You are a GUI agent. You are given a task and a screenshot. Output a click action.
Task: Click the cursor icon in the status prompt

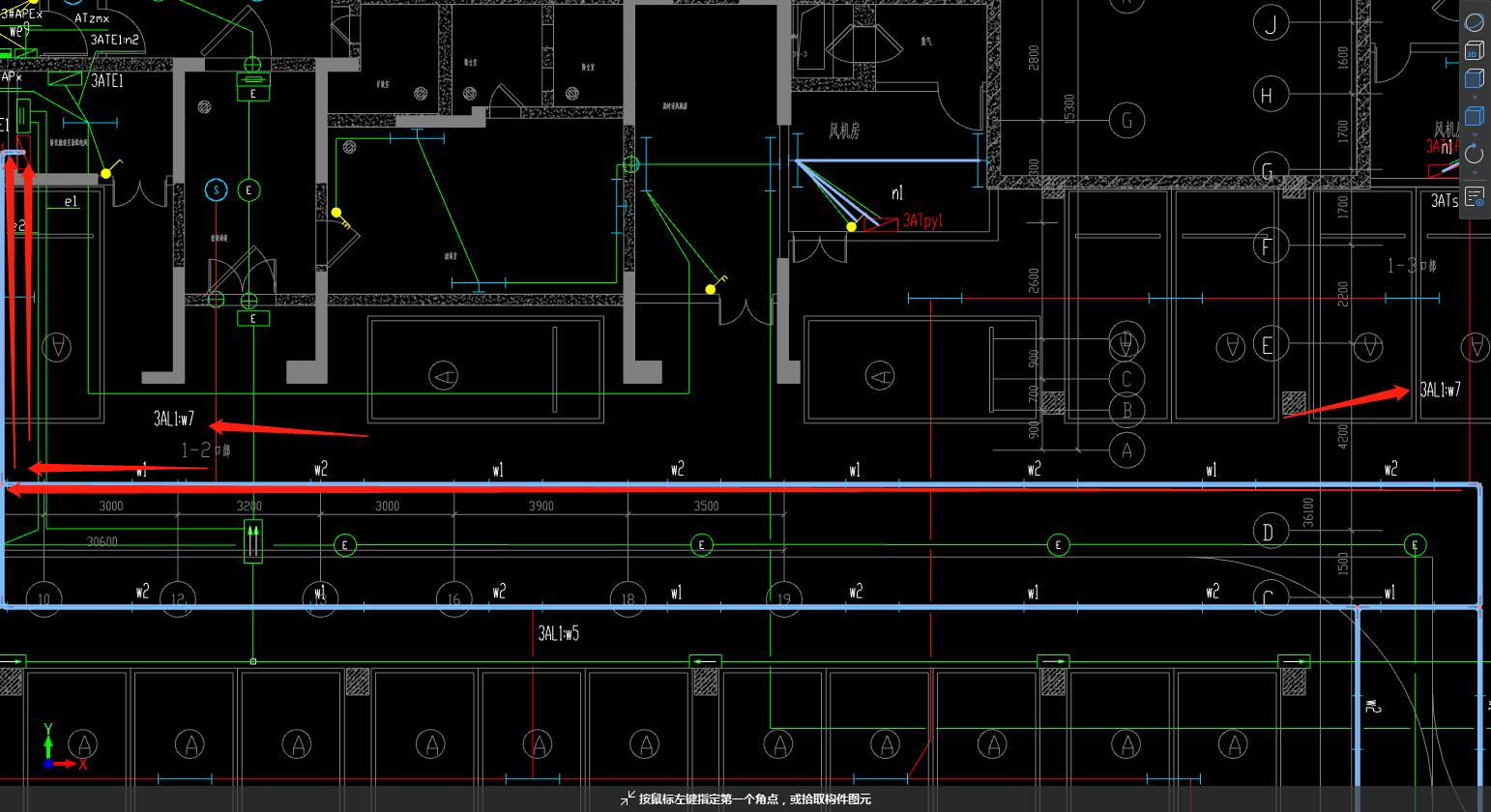(628, 798)
